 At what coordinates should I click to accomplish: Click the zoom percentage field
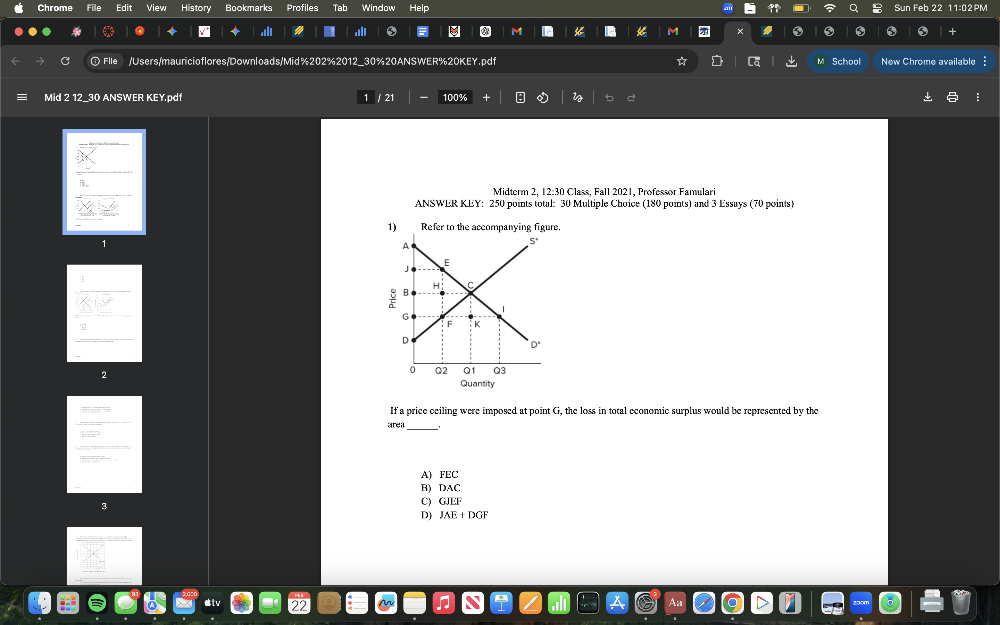pyautogui.click(x=455, y=97)
